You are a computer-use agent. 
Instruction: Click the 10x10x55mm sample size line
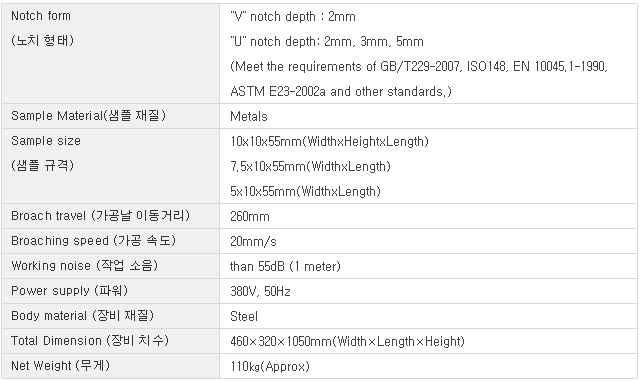pyautogui.click(x=329, y=142)
